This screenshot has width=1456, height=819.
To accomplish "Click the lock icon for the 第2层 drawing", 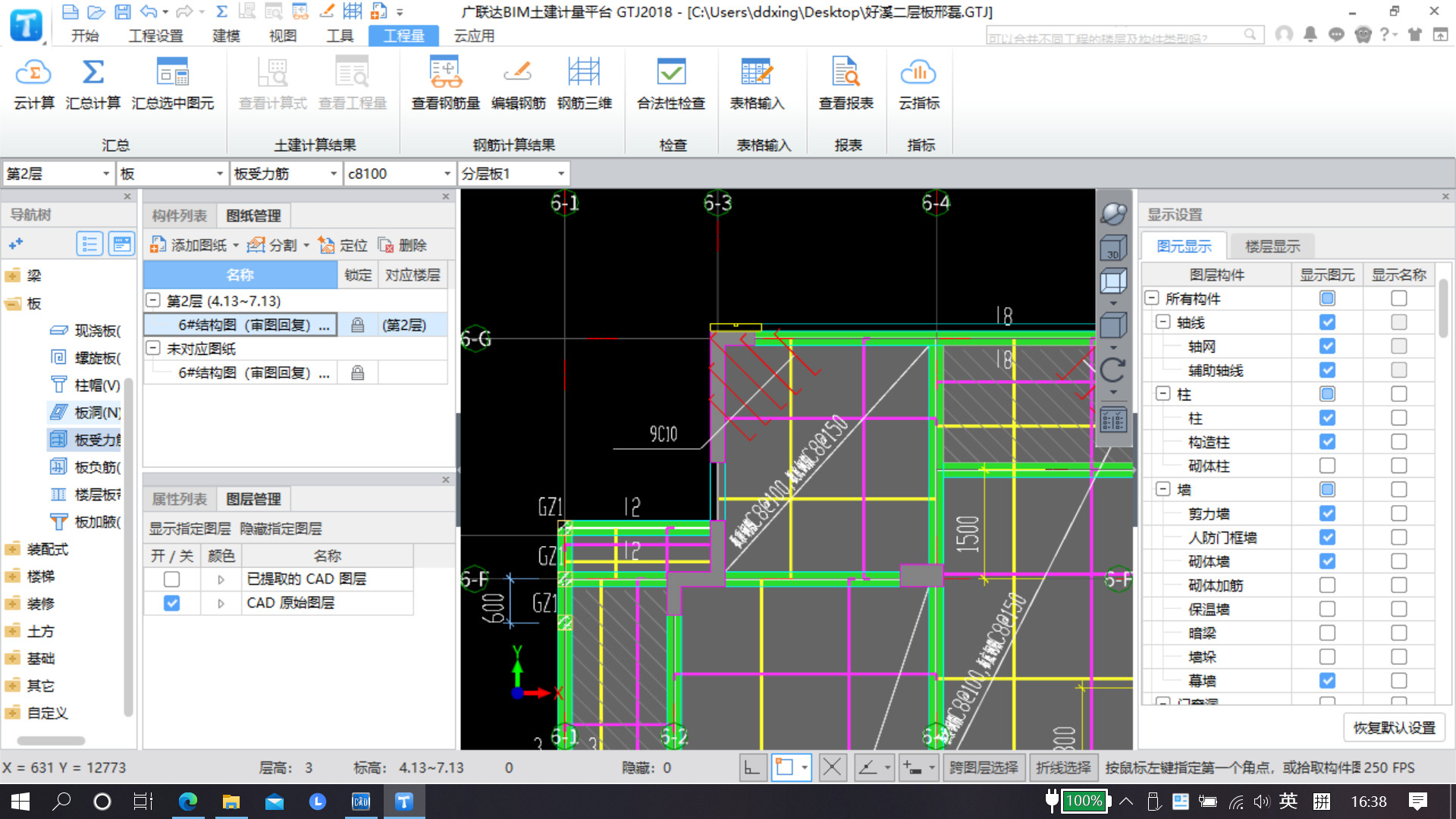I will pos(357,325).
